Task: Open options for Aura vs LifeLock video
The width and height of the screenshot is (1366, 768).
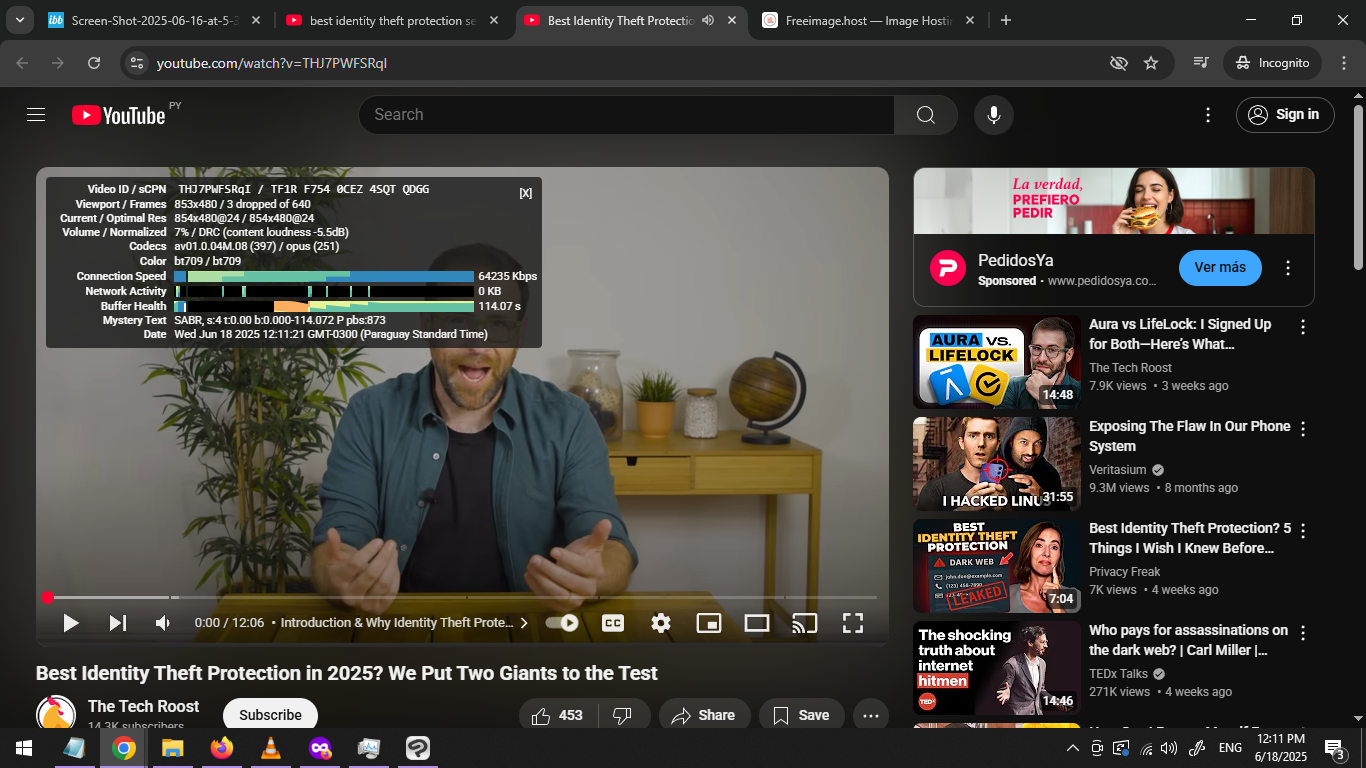Action: tap(1303, 327)
